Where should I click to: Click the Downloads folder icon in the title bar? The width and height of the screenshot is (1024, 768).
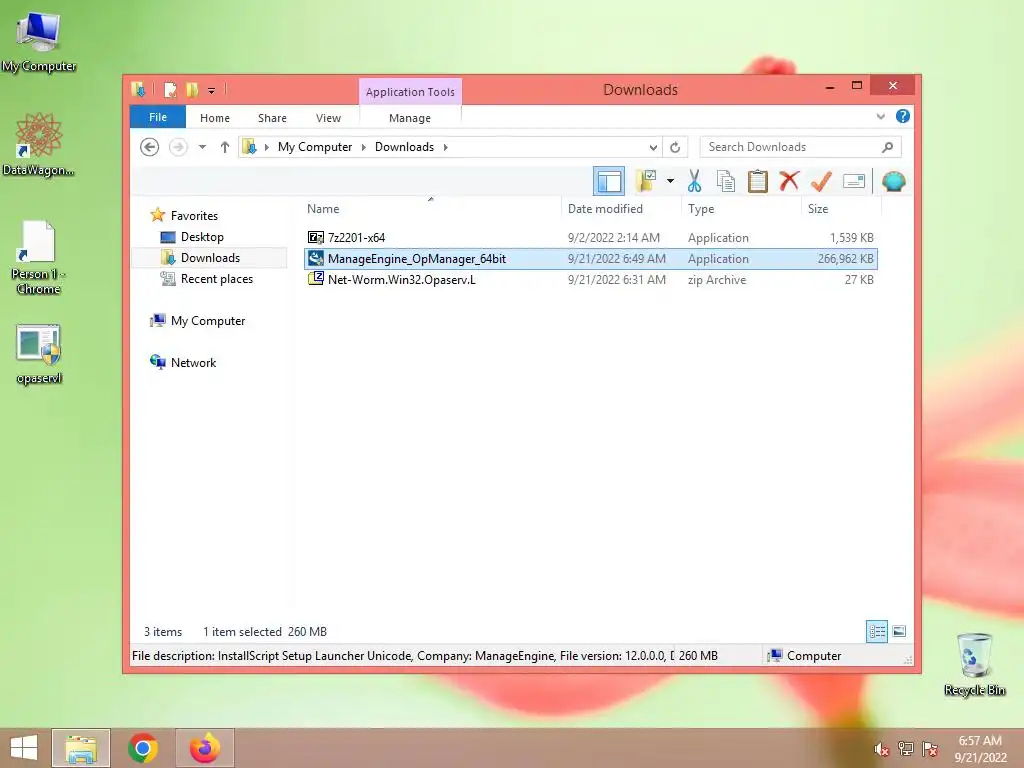138,89
